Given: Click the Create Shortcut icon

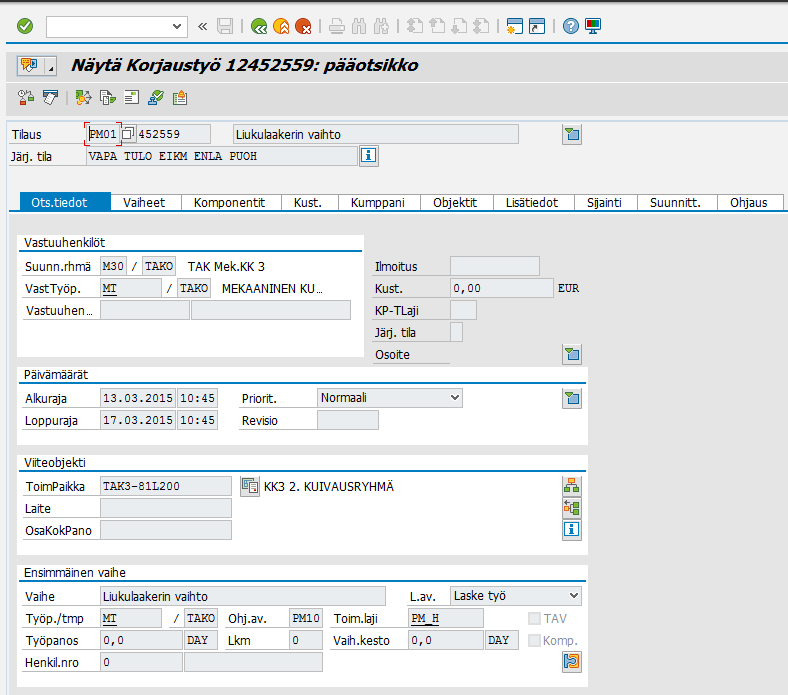Looking at the screenshot, I should pyautogui.click(x=537, y=26).
